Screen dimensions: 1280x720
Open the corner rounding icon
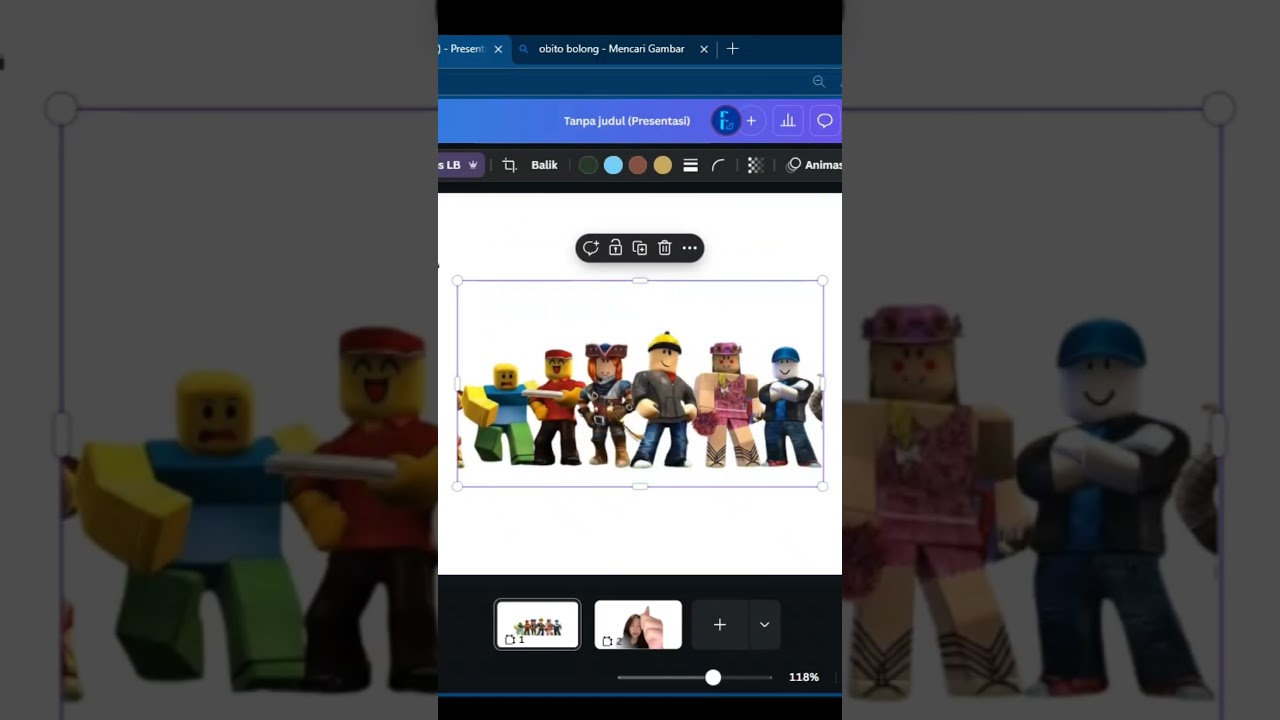click(718, 165)
